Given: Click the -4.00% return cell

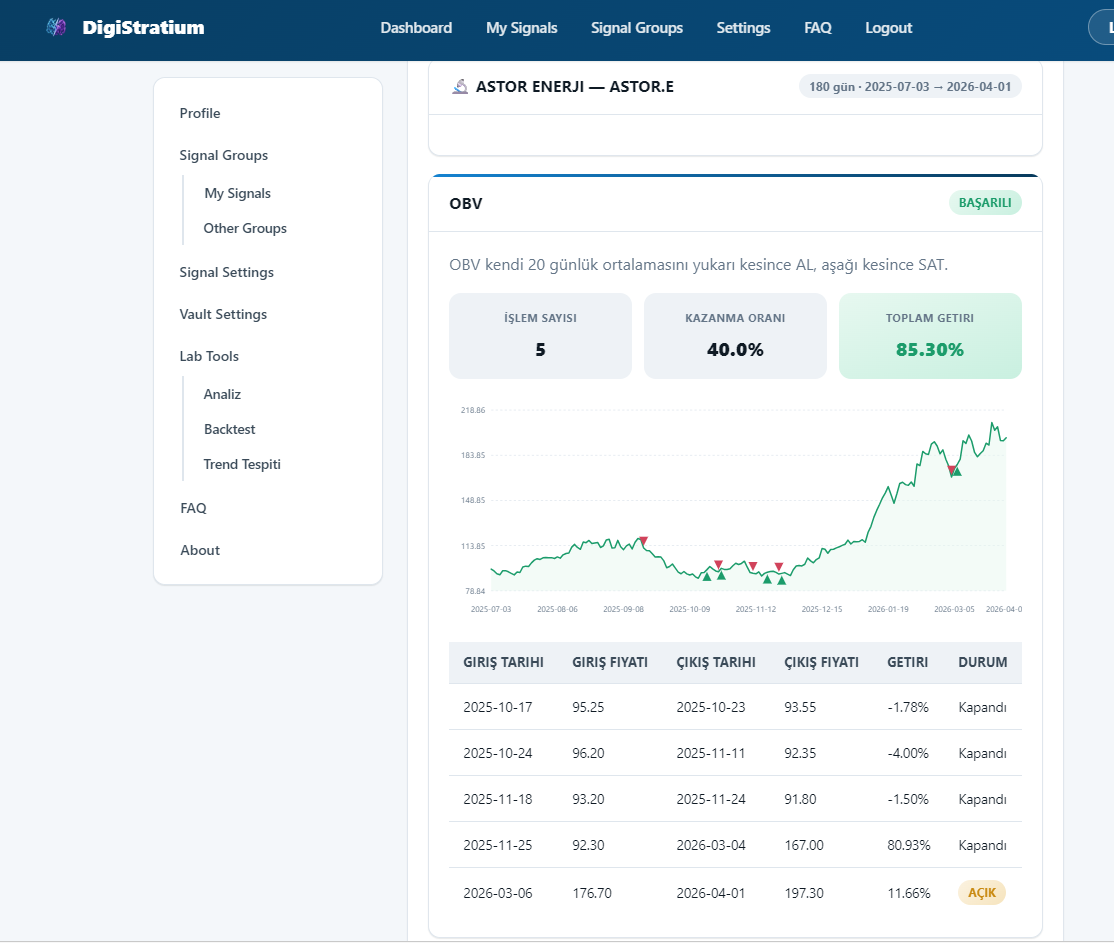Looking at the screenshot, I should [x=908, y=754].
